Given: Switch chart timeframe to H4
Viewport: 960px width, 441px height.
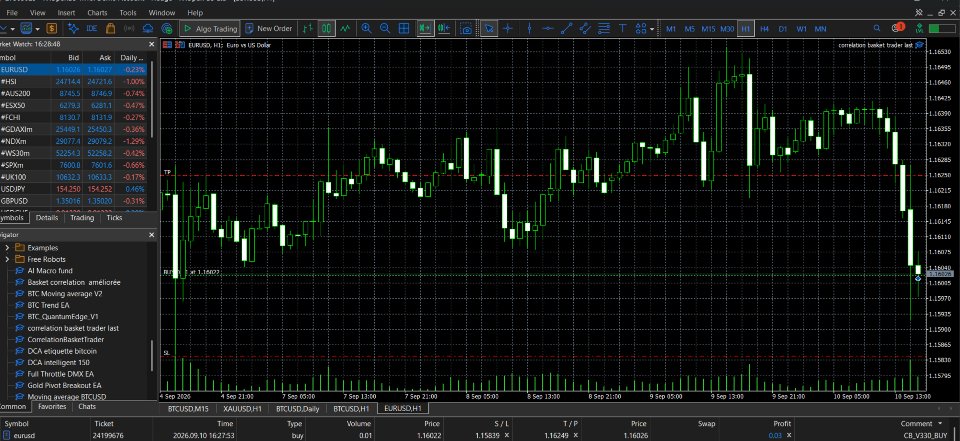Looking at the screenshot, I should click(x=764, y=29).
